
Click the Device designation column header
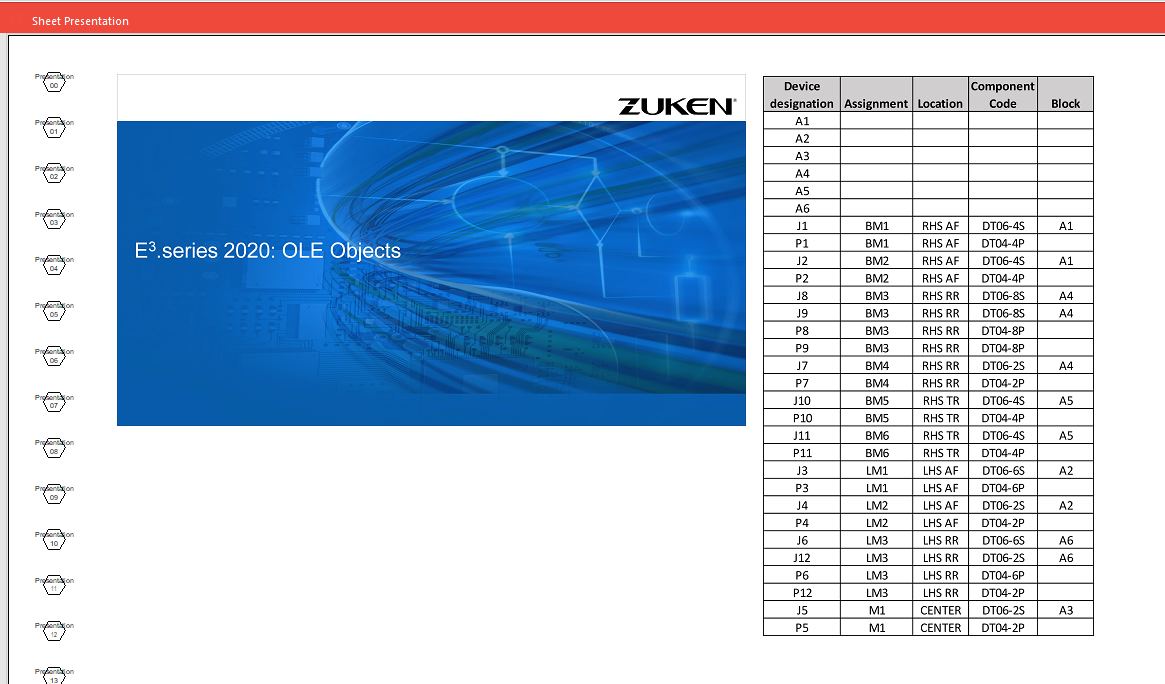click(801, 94)
